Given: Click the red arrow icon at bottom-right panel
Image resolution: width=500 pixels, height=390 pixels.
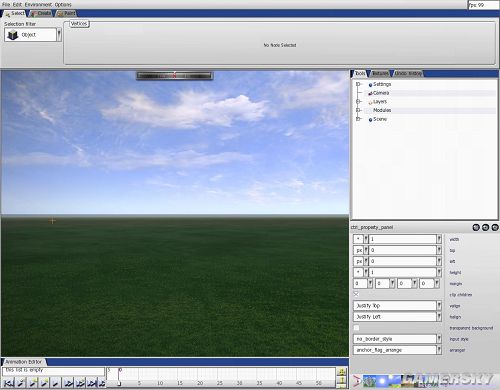Looking at the screenshot, I should click(x=357, y=380).
